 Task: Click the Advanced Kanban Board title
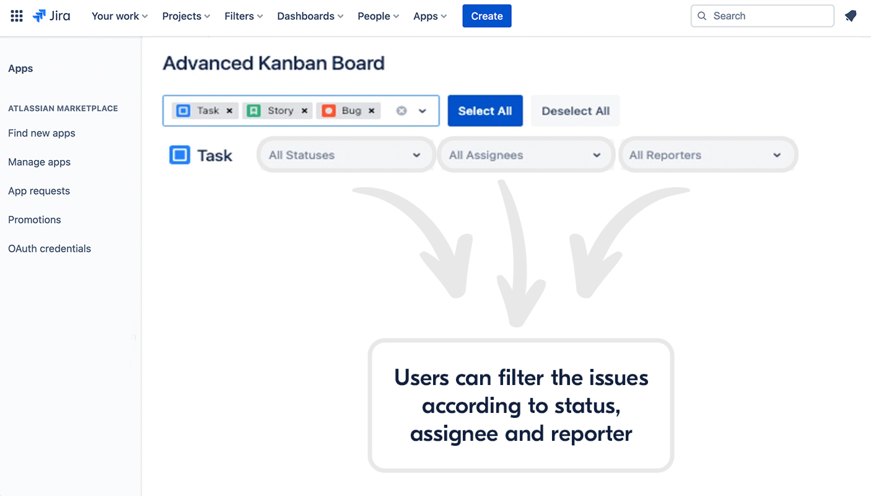coord(273,63)
